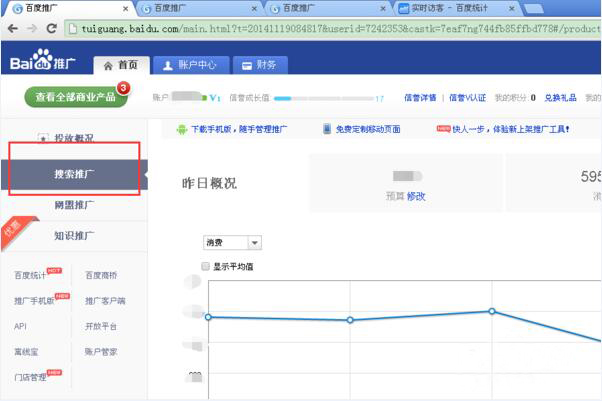
Task: Click the 信誉成长值 progress bar
Action: point(324,98)
